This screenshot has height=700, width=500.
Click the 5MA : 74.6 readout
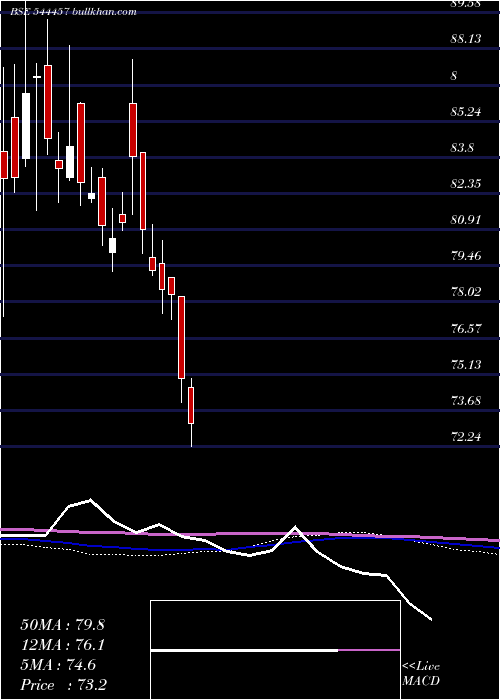click(58, 665)
